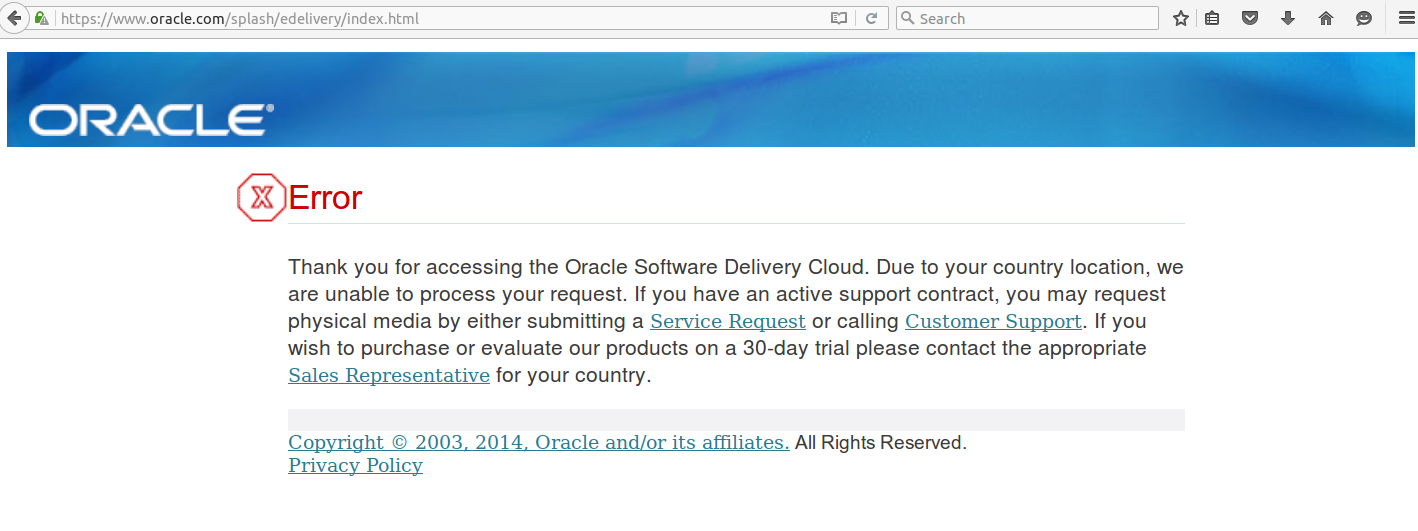Screen dimensions: 1418x531
Task: Reload the current page
Action: (x=871, y=18)
